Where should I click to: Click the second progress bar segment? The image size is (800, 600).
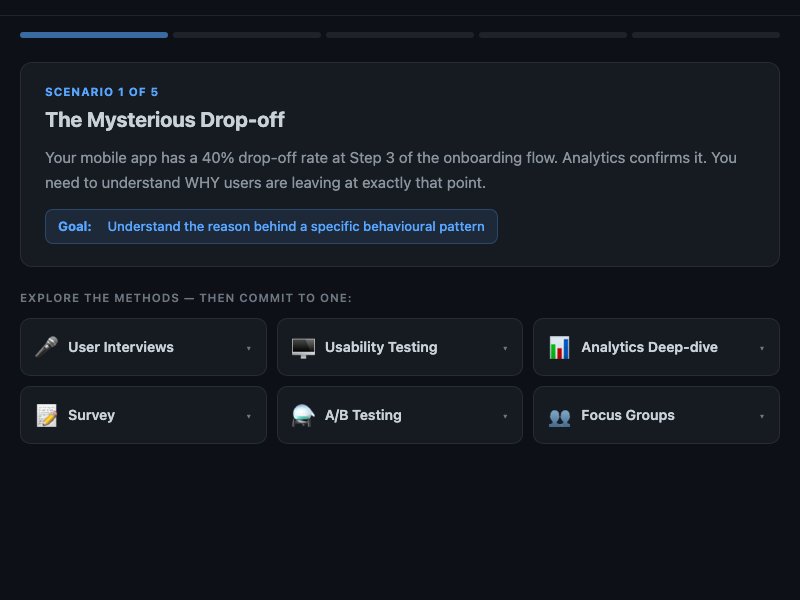[x=247, y=35]
